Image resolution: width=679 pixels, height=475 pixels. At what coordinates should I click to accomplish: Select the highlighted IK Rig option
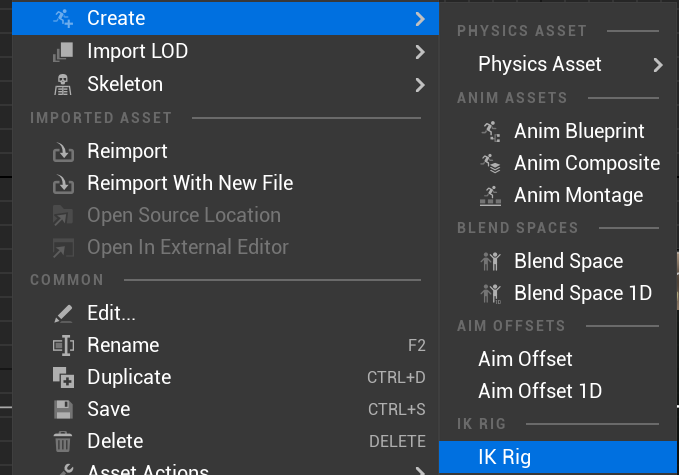pyautogui.click(x=558, y=457)
